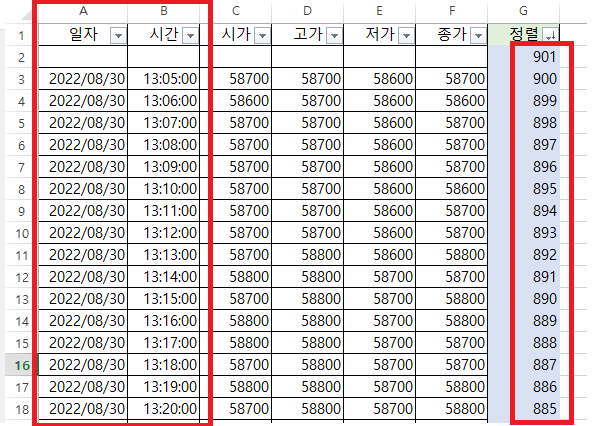This screenshot has height=426, width=592.
Task: Select the time cell 13:20:00
Action: point(163,409)
